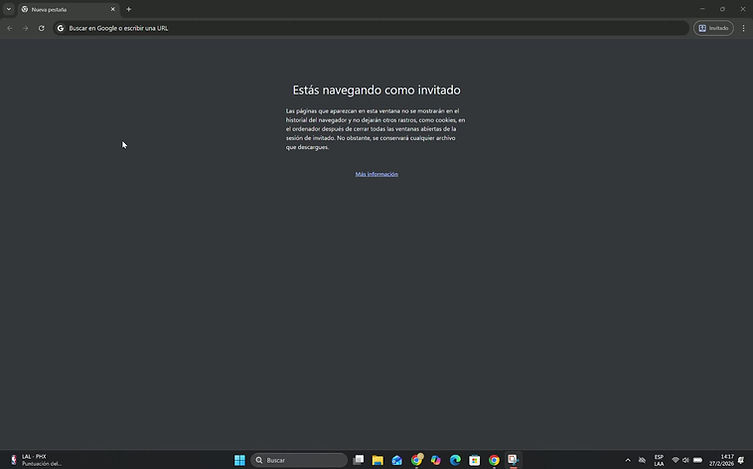753x469 pixels.
Task: Open the LAL - PHX sports widget
Action: point(35,460)
